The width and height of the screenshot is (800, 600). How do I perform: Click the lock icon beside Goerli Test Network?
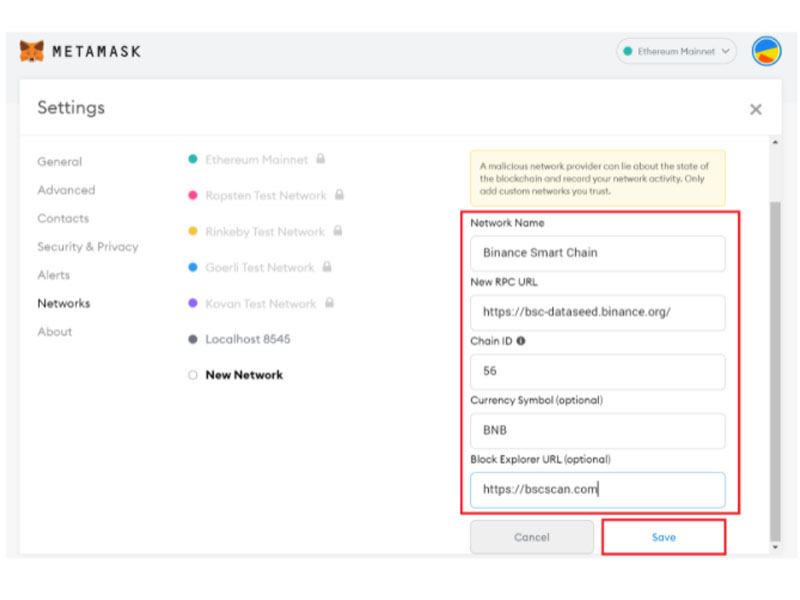tap(327, 266)
